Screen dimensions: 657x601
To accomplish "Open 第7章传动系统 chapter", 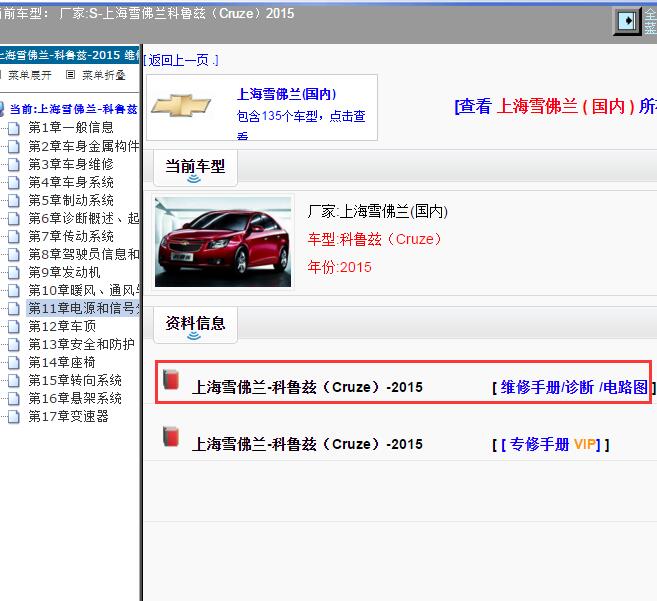I will coord(71,236).
